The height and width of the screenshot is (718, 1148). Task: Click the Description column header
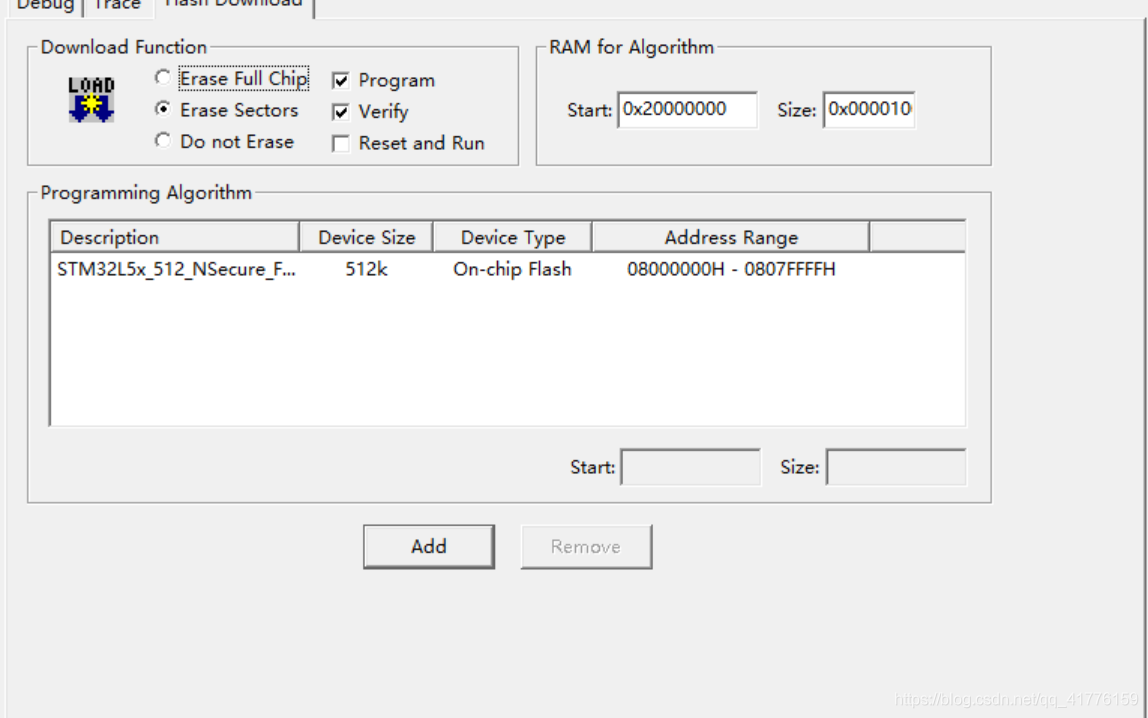[175, 237]
